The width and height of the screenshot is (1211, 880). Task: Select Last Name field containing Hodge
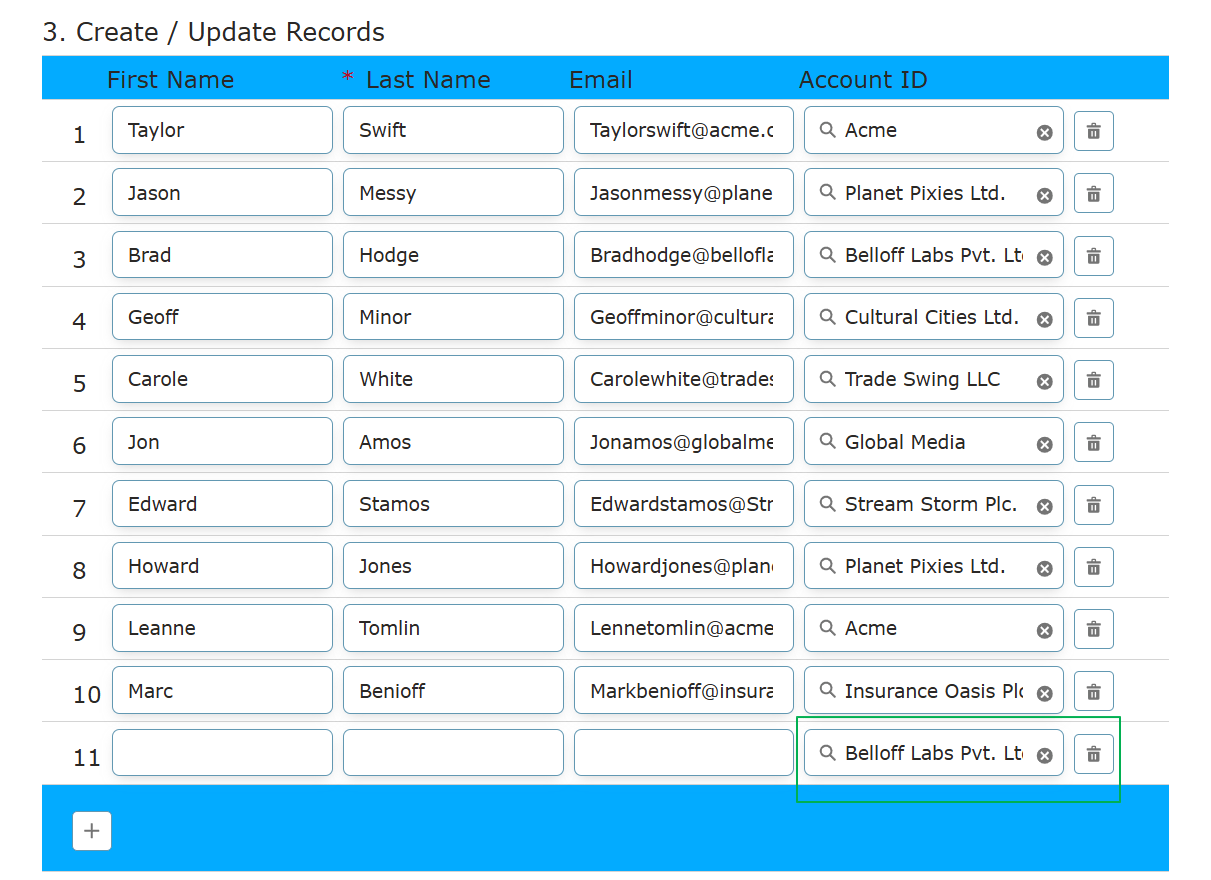453,255
